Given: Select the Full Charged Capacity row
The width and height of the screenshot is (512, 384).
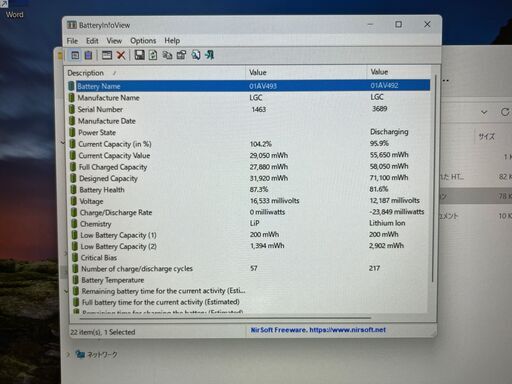Looking at the screenshot, I should point(249,167).
